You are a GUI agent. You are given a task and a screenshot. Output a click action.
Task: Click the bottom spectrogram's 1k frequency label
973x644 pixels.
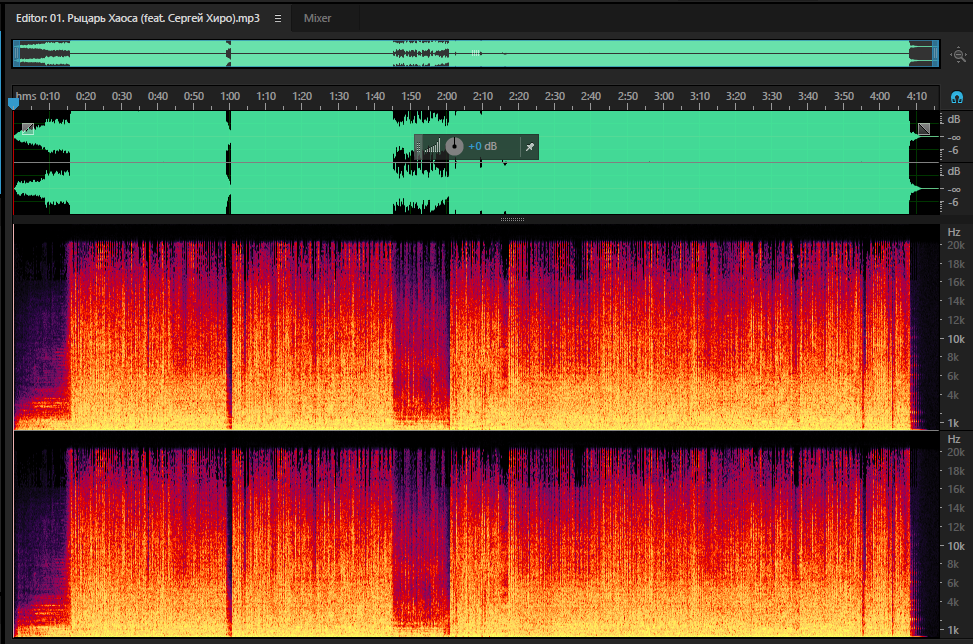(x=954, y=630)
